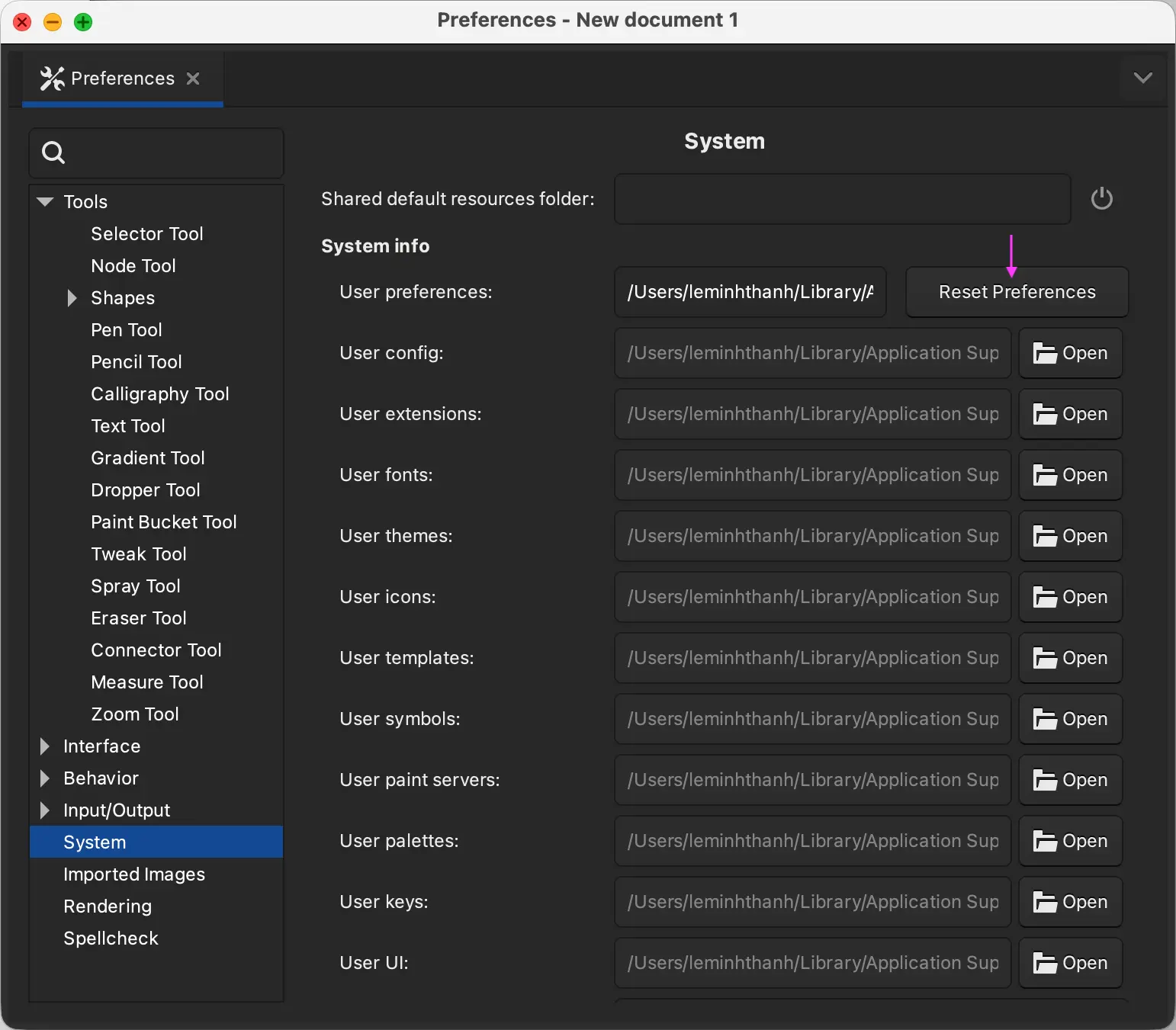Close the Preferences tab via X icon
The height and width of the screenshot is (1030, 1176).
(x=193, y=79)
